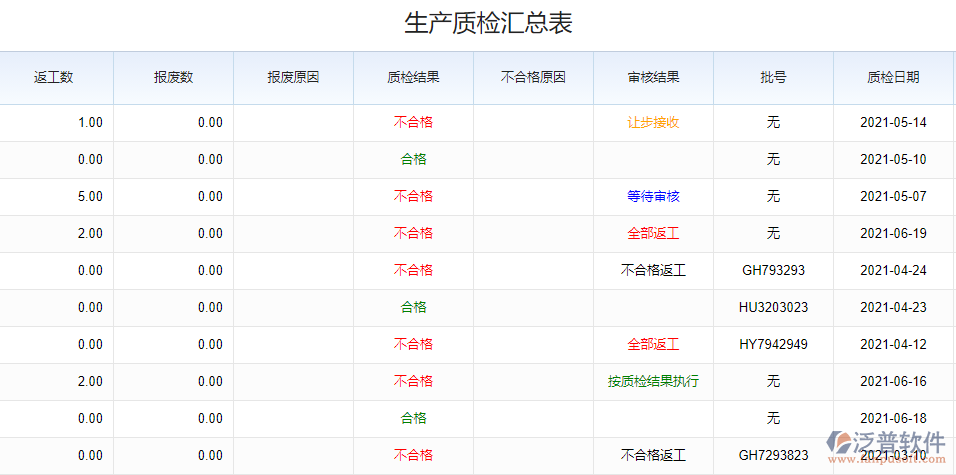Image resolution: width=956 pixels, height=475 pixels.
Task: Click the 审核结果 column header
Action: coord(654,77)
